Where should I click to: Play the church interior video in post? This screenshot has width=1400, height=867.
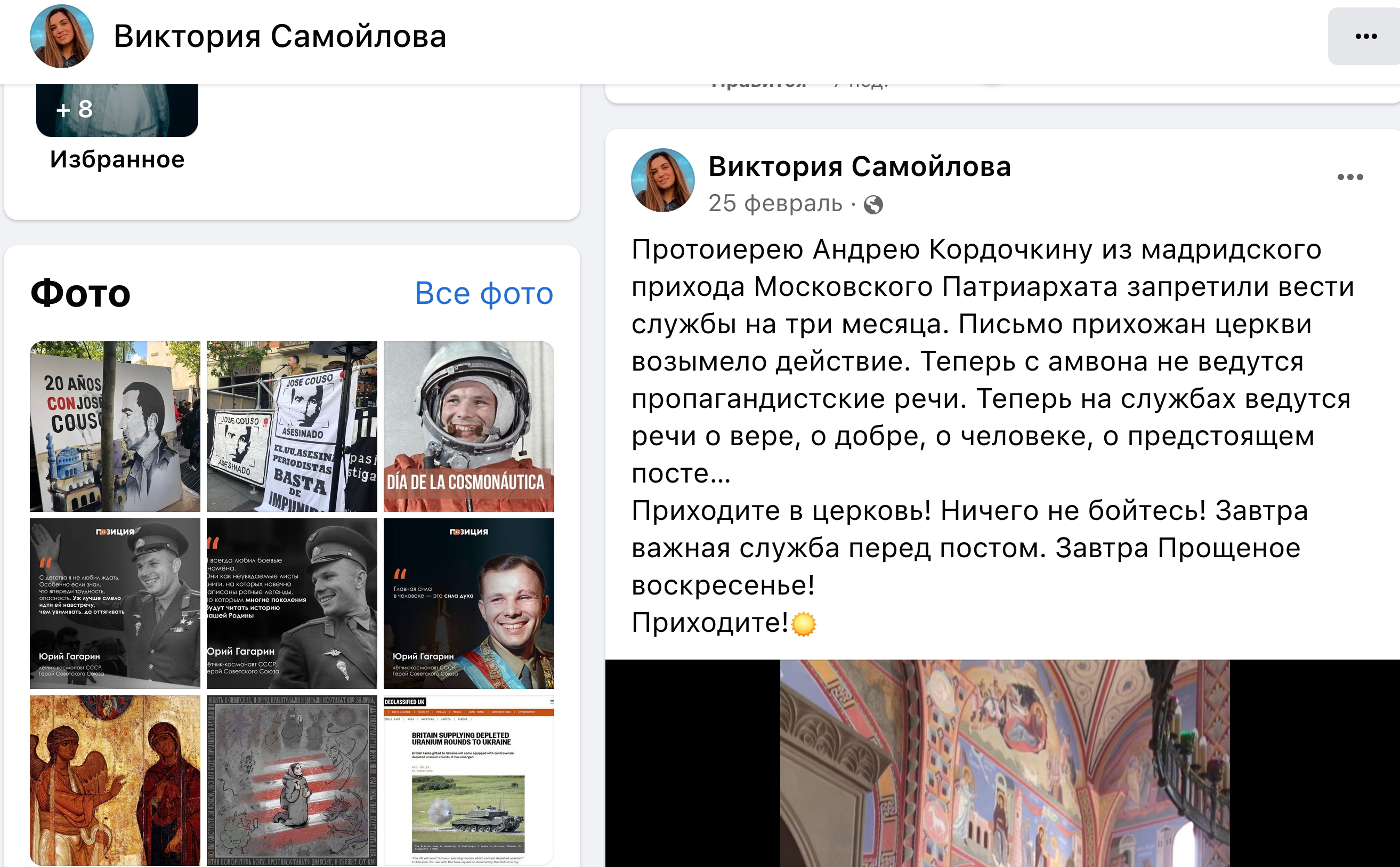click(x=1004, y=762)
